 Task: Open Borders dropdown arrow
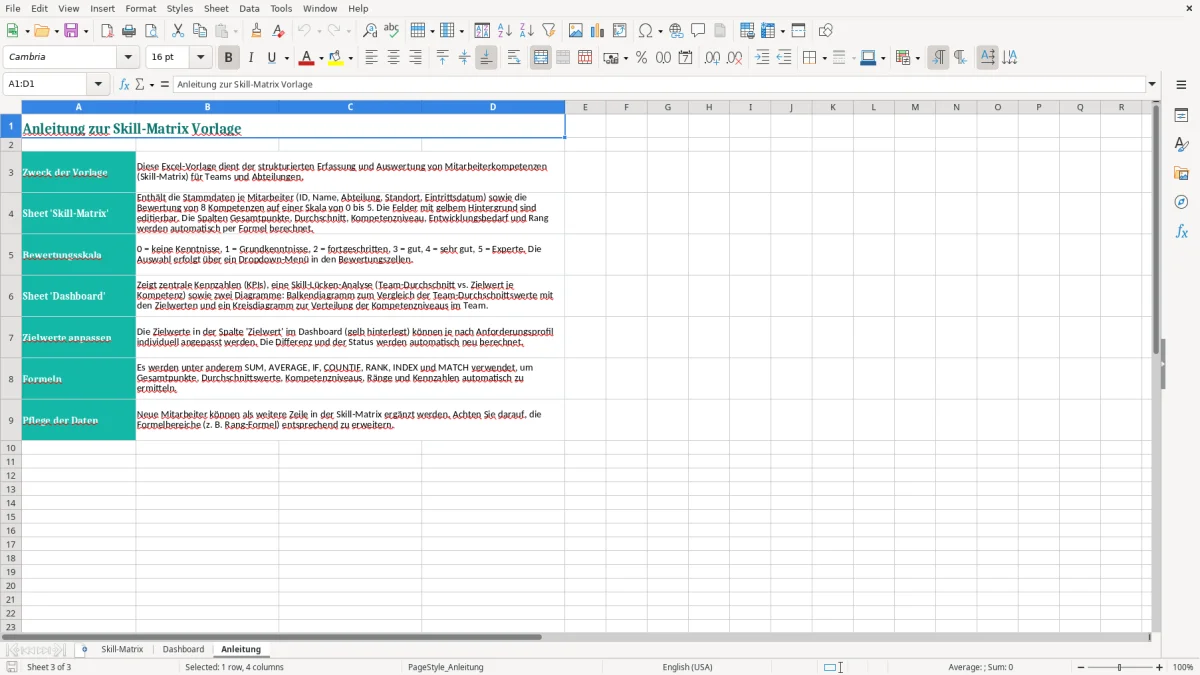coord(824,58)
